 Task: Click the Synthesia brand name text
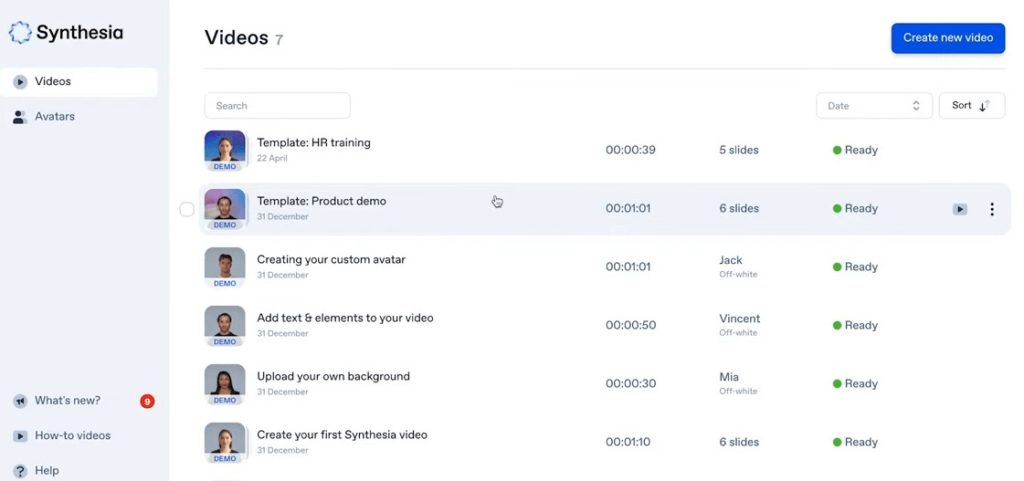pyautogui.click(x=80, y=33)
